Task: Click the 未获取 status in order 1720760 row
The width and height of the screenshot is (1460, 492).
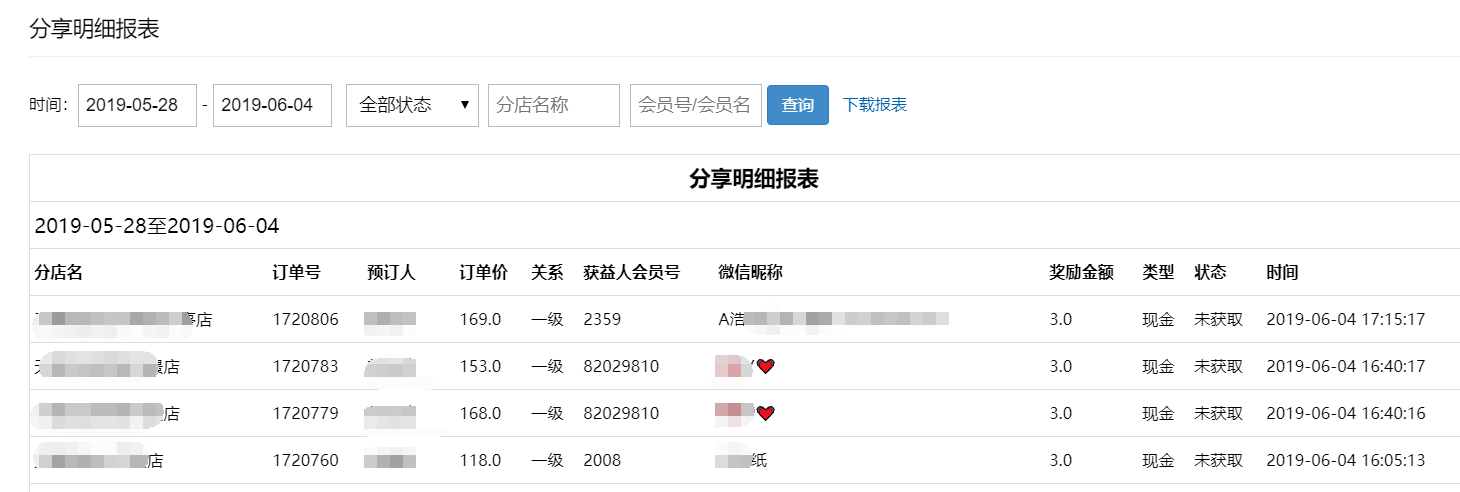Action: (x=1219, y=460)
